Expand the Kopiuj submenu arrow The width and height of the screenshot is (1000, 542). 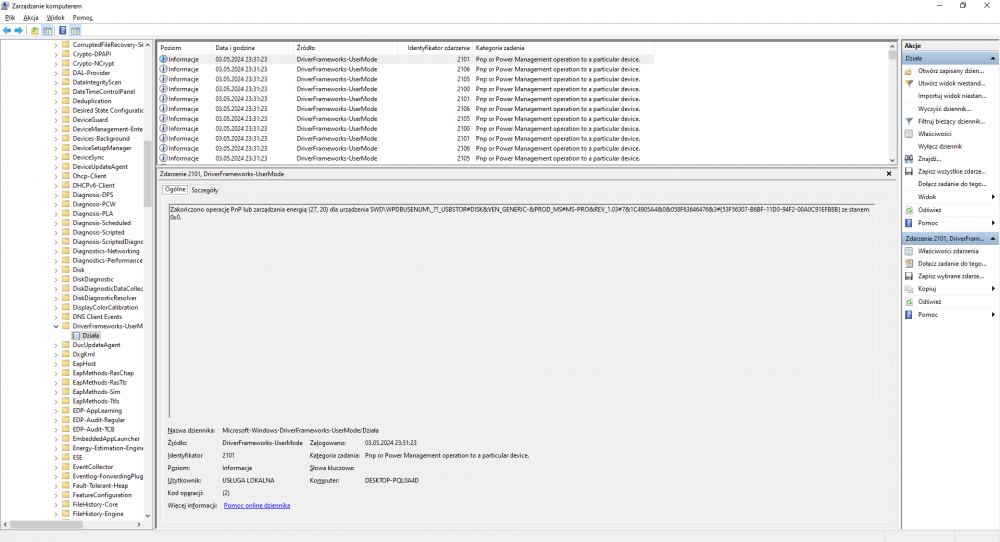[993, 288]
